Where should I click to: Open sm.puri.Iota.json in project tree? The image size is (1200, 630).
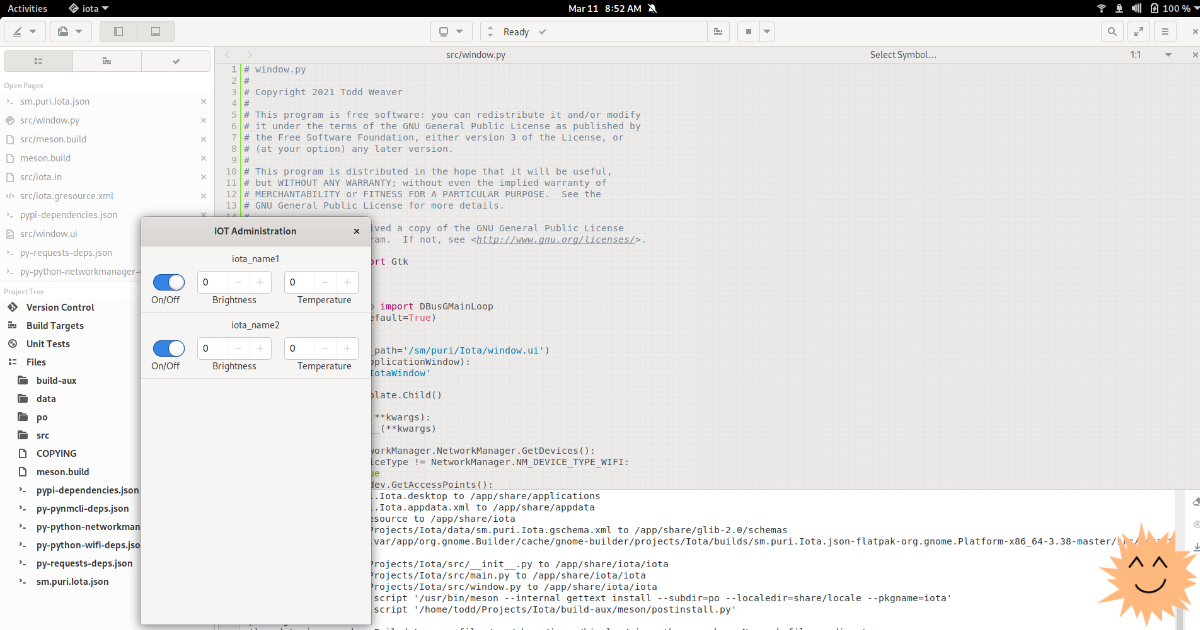pyautogui.click(x=72, y=581)
